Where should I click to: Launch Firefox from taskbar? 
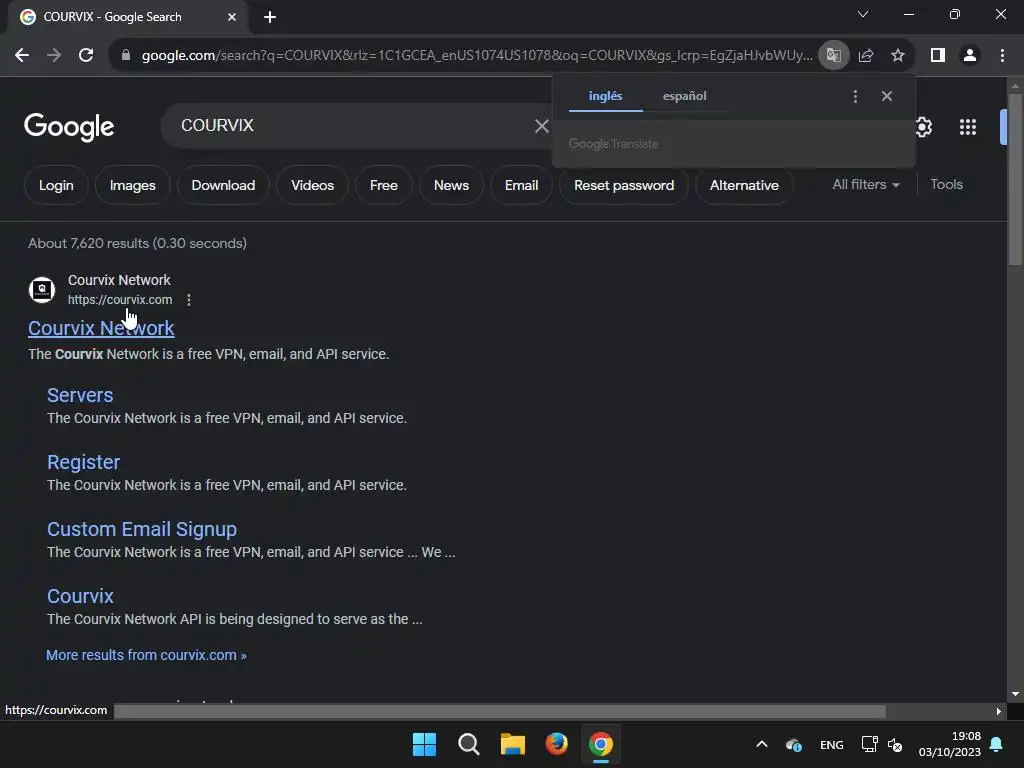[556, 744]
